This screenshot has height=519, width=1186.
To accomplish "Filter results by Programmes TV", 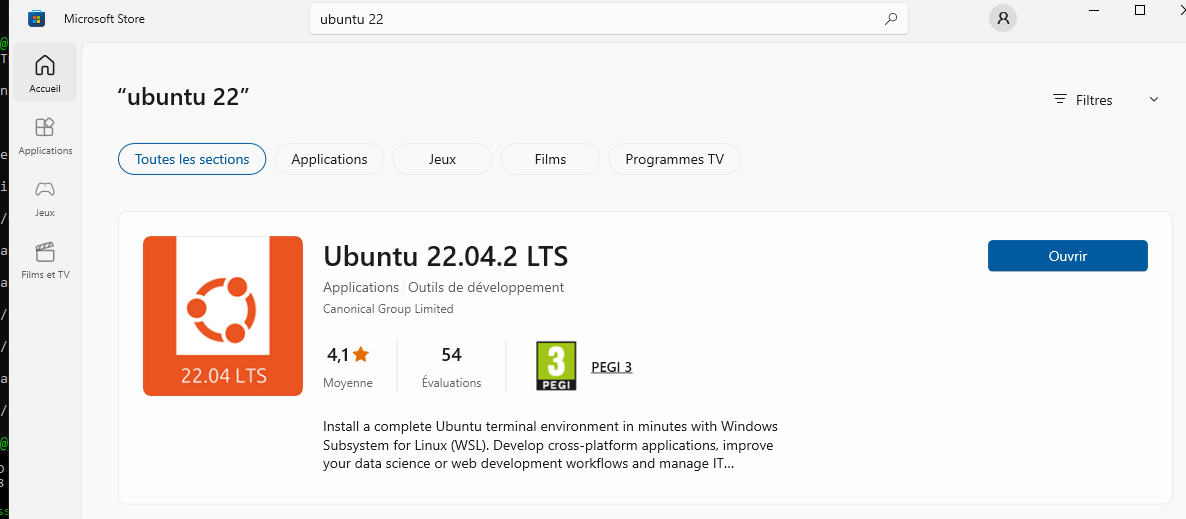I will [x=674, y=159].
